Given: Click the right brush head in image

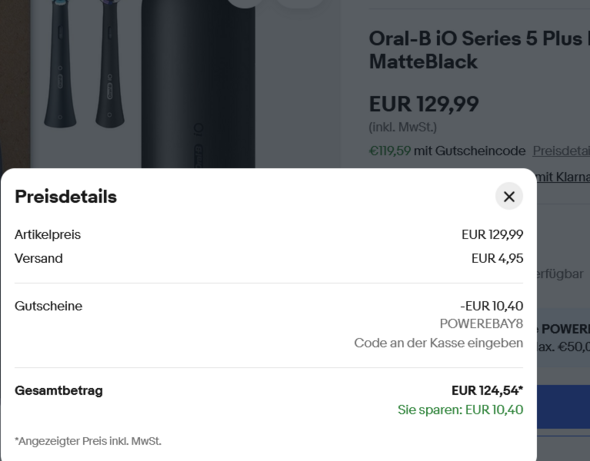Looking at the screenshot, I should (x=110, y=64).
